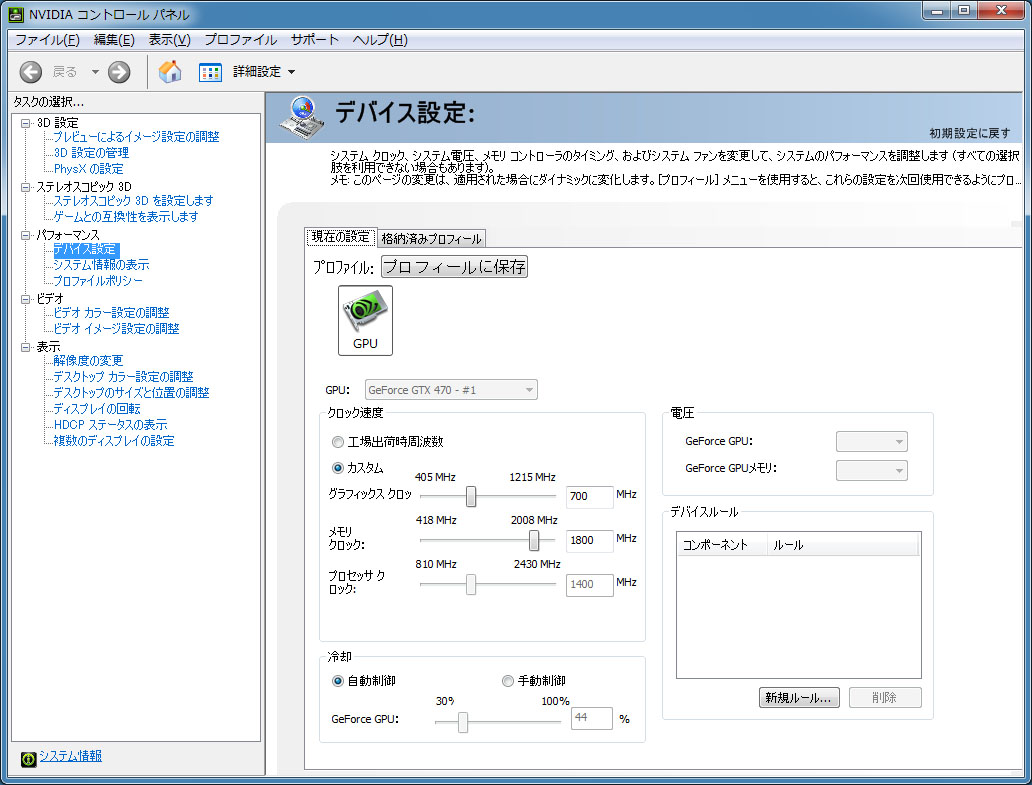The height and width of the screenshot is (785, 1032).
Task: Select 自動制御 cooling radio button
Action: [338, 681]
